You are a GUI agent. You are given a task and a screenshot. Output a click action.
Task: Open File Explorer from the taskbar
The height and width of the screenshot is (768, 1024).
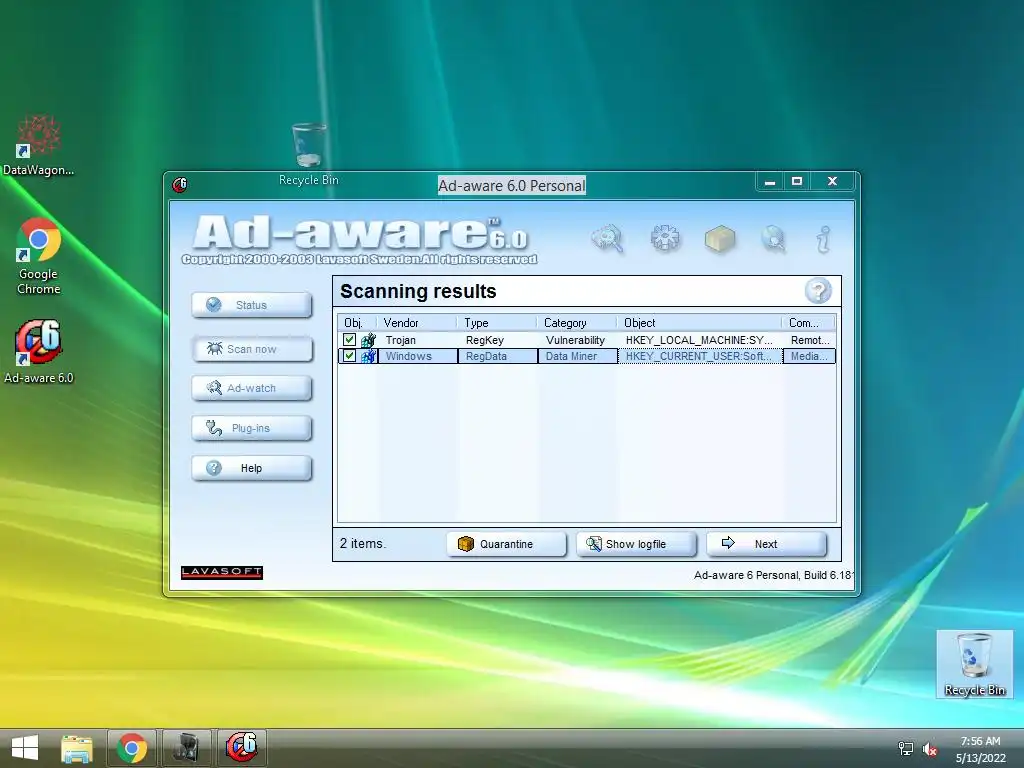coord(76,748)
